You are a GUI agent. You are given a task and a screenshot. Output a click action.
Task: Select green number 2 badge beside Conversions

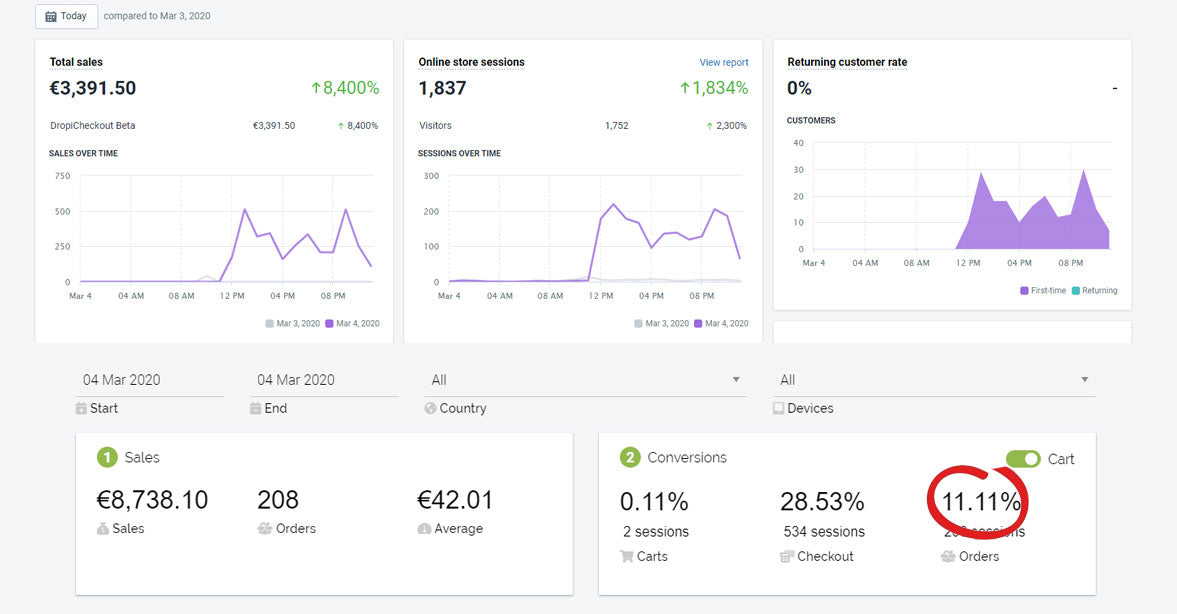click(630, 457)
